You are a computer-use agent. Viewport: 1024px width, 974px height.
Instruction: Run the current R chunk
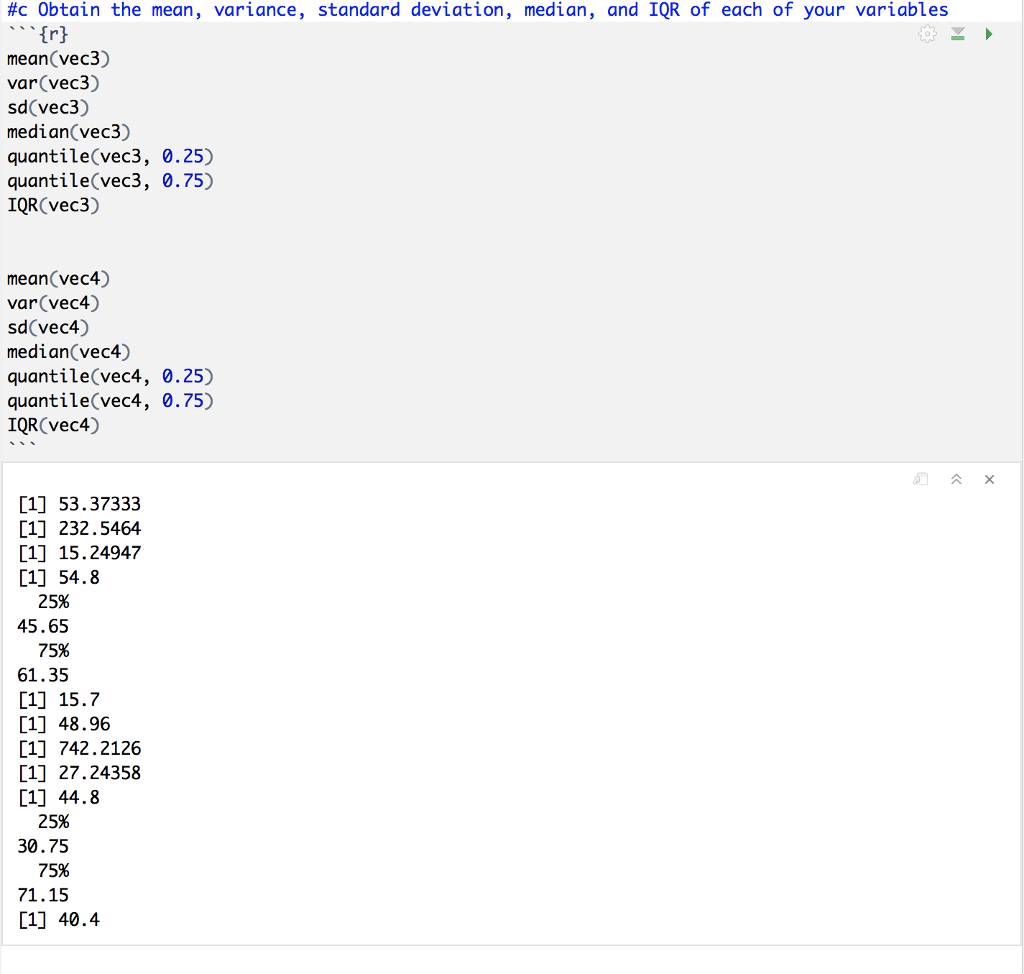989,33
